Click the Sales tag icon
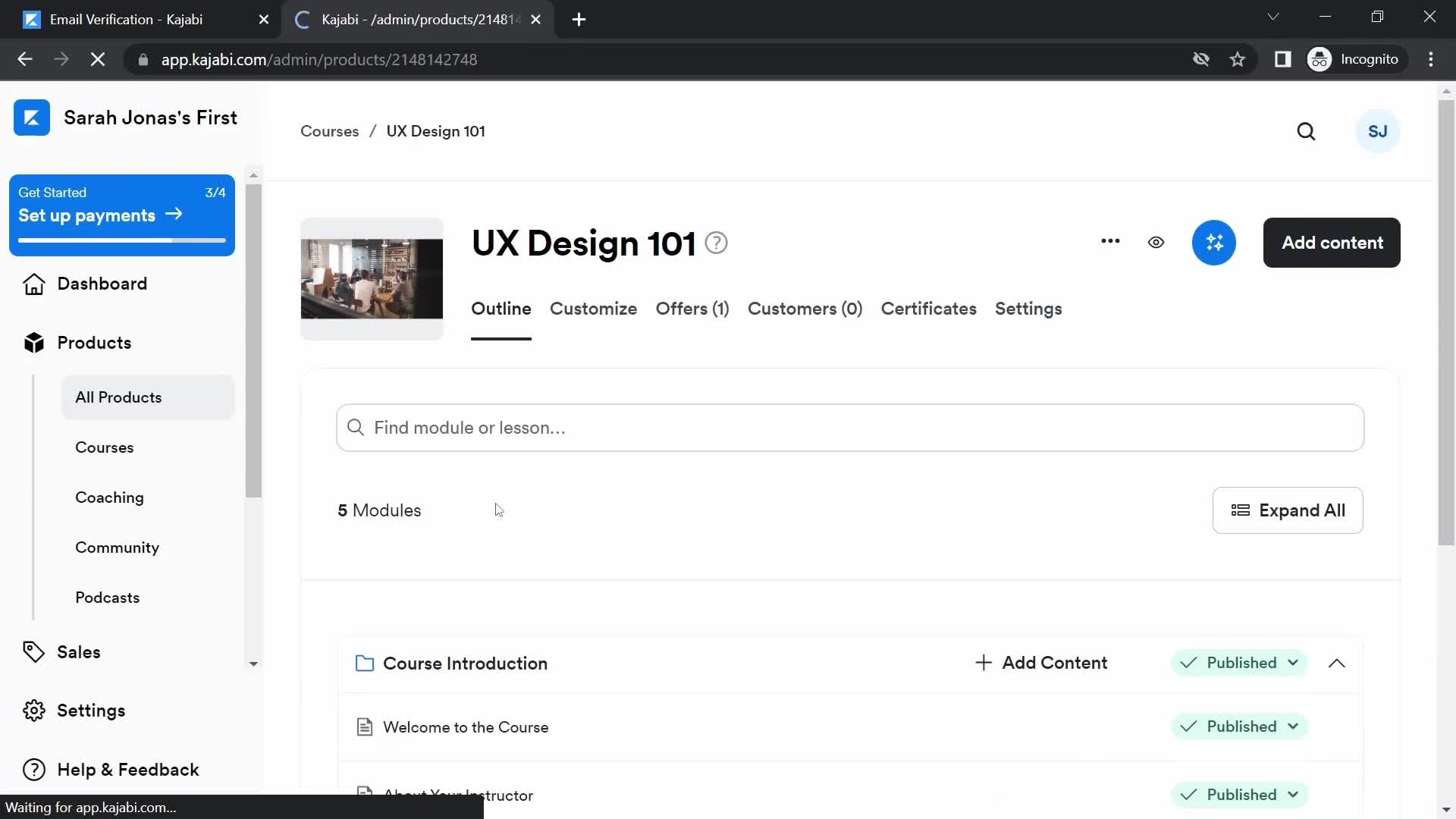 click(34, 652)
